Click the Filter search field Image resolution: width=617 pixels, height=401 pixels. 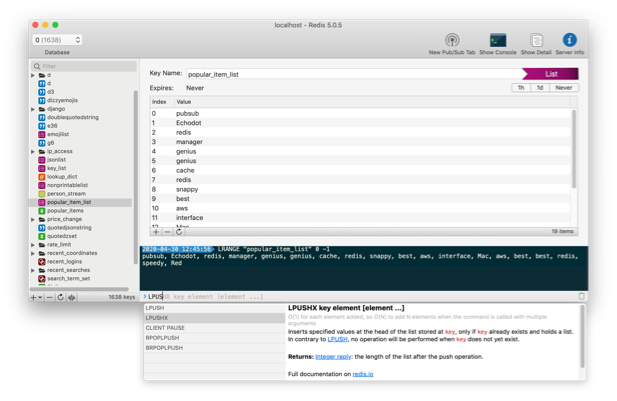pyautogui.click(x=85, y=66)
